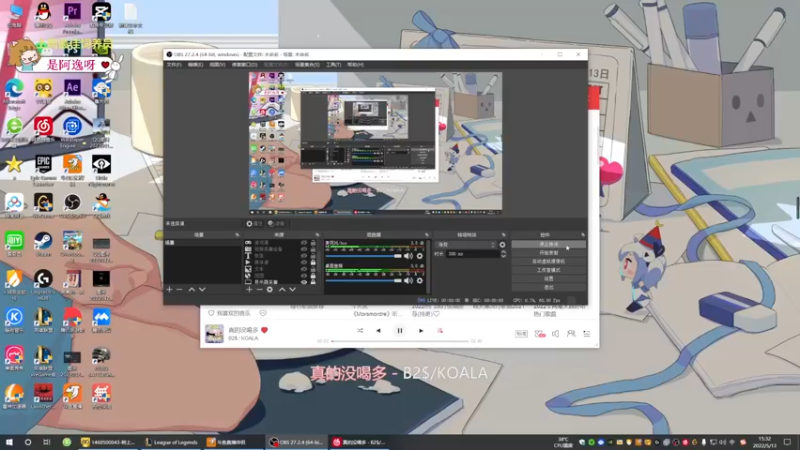
Task: Enable 工作室模式 studio mode
Action: coord(548,270)
